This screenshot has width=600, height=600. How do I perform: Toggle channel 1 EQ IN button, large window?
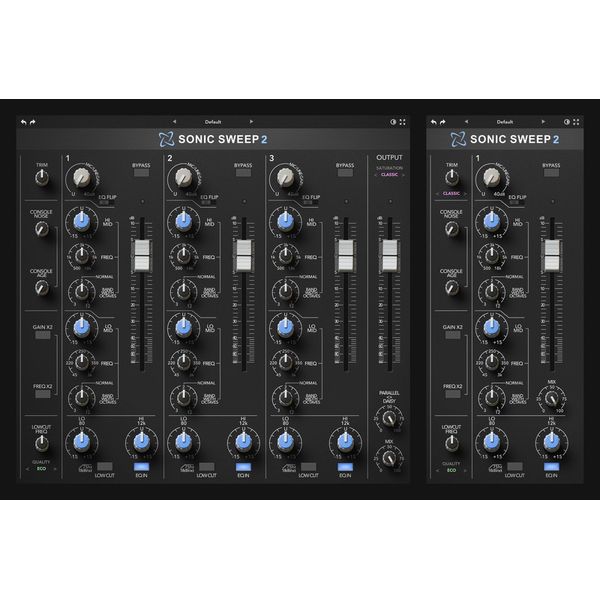point(141,467)
